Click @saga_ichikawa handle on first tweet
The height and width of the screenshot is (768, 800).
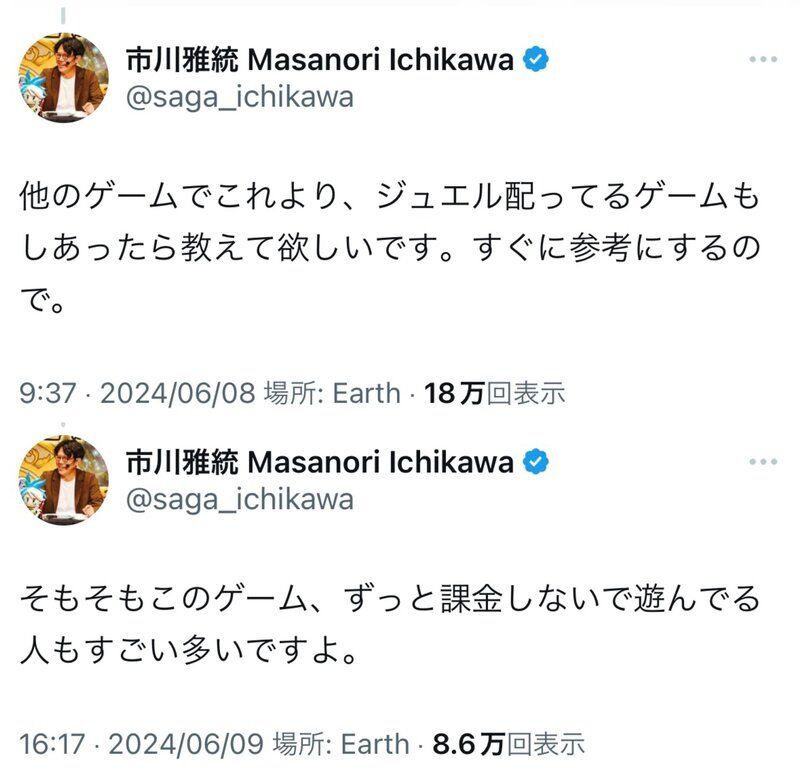pos(240,97)
